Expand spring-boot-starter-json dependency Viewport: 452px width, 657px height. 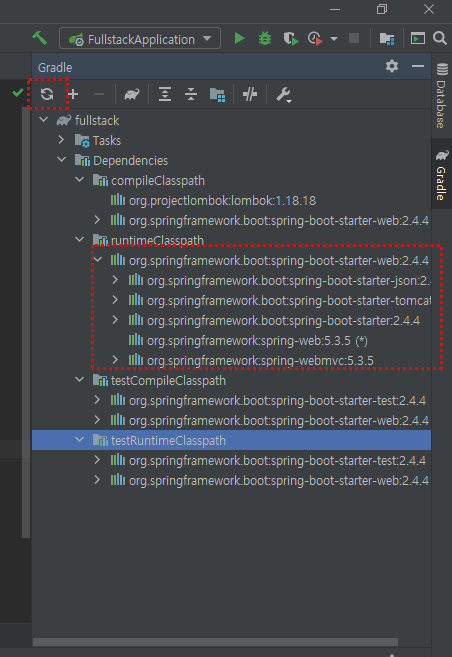click(115, 280)
